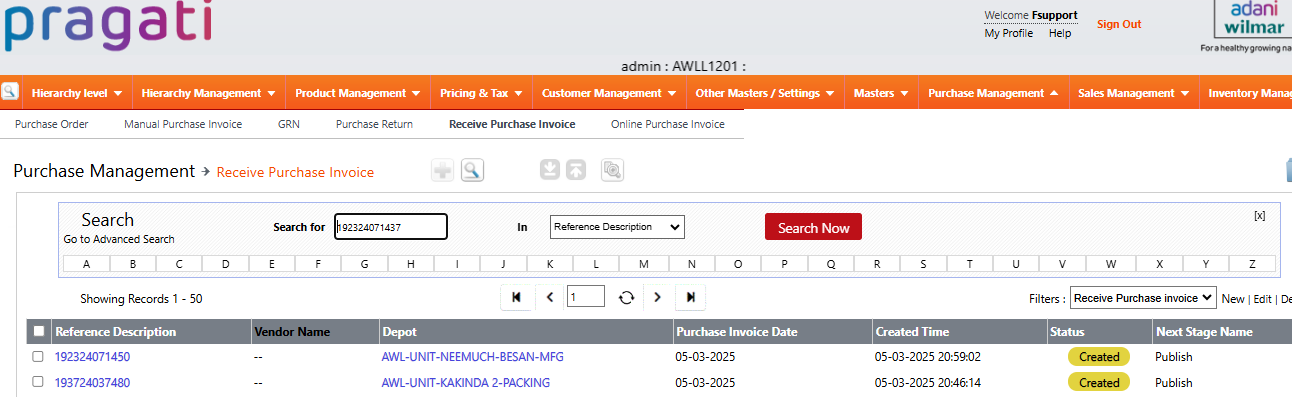Click Receive Purchase Invoice breadcrumb text
The width and height of the screenshot is (1292, 397).
tap(295, 172)
